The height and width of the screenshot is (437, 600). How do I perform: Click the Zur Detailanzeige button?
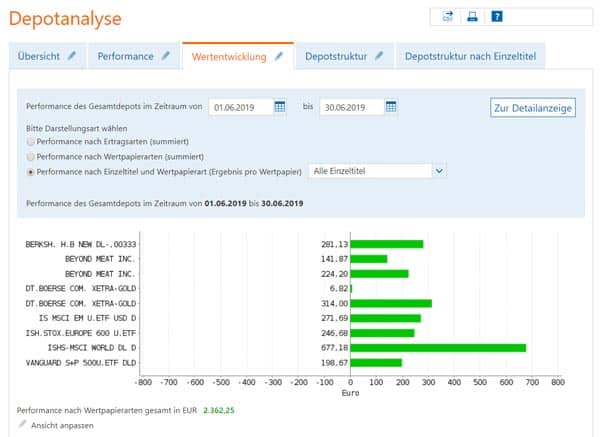coord(533,108)
